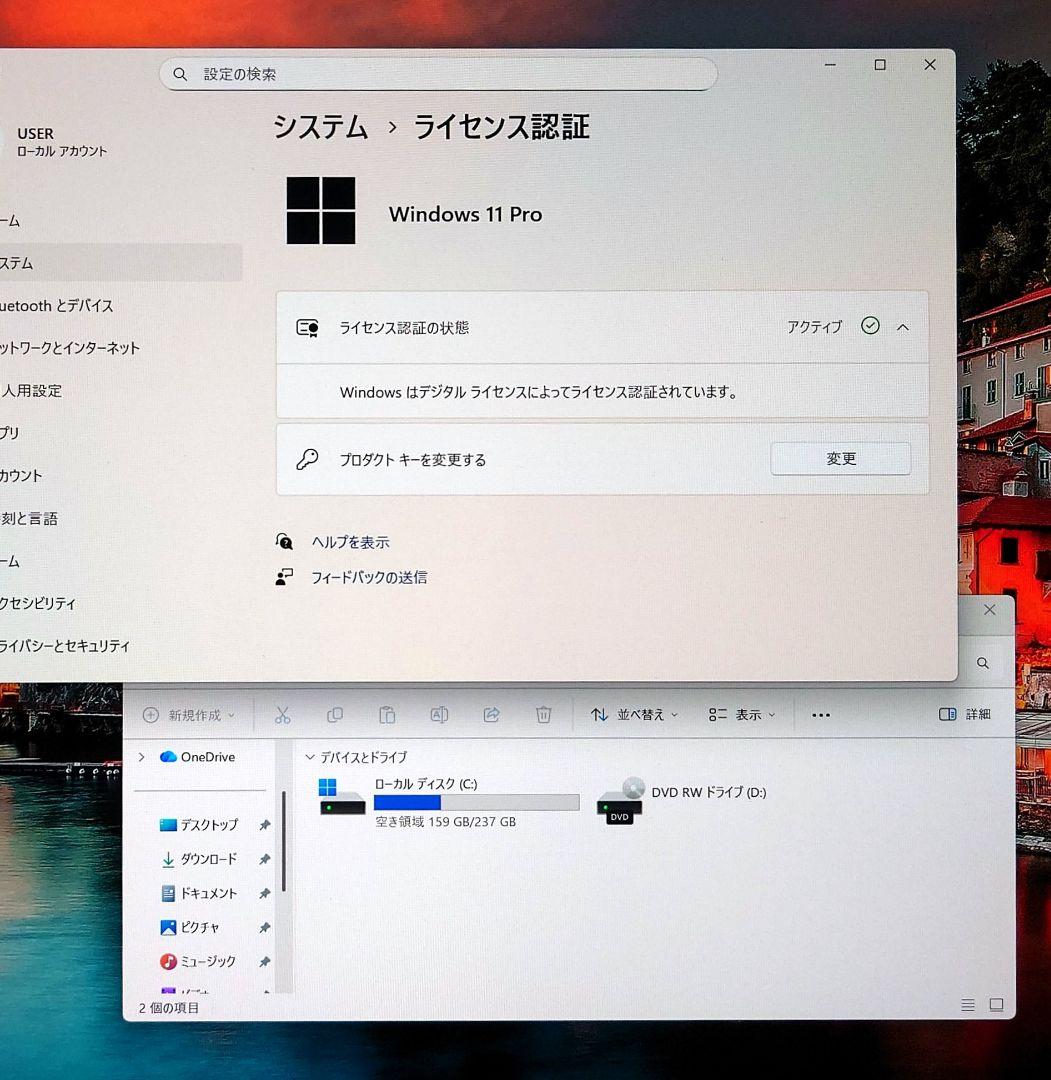Select the Copy icon in Explorer toolbar
Viewport: 1051px width, 1080px height.
coord(335,714)
